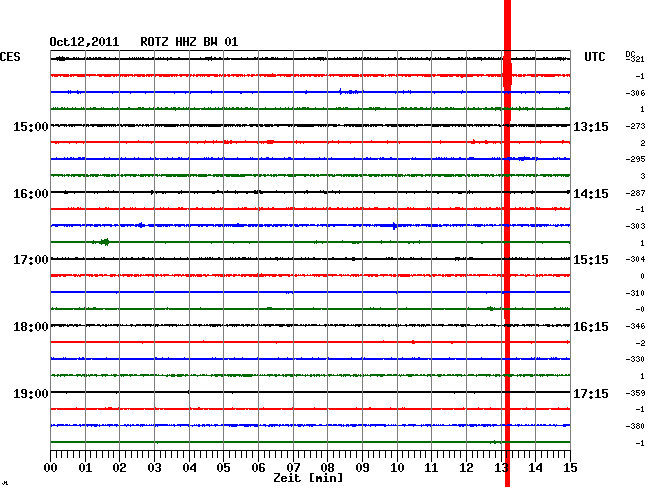
Task: Pick minute tick label 10
Action: (x=397, y=468)
